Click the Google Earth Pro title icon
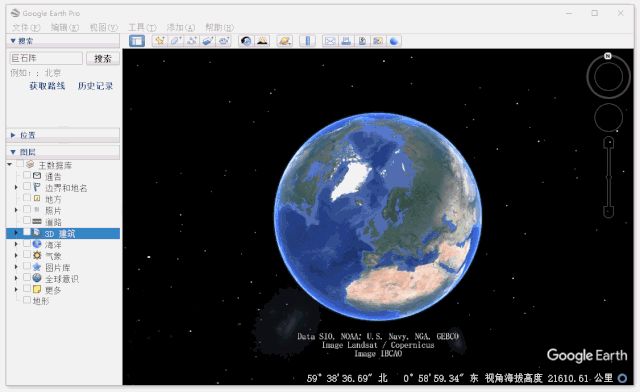Screen dimensions: 640x392 click(15, 13)
